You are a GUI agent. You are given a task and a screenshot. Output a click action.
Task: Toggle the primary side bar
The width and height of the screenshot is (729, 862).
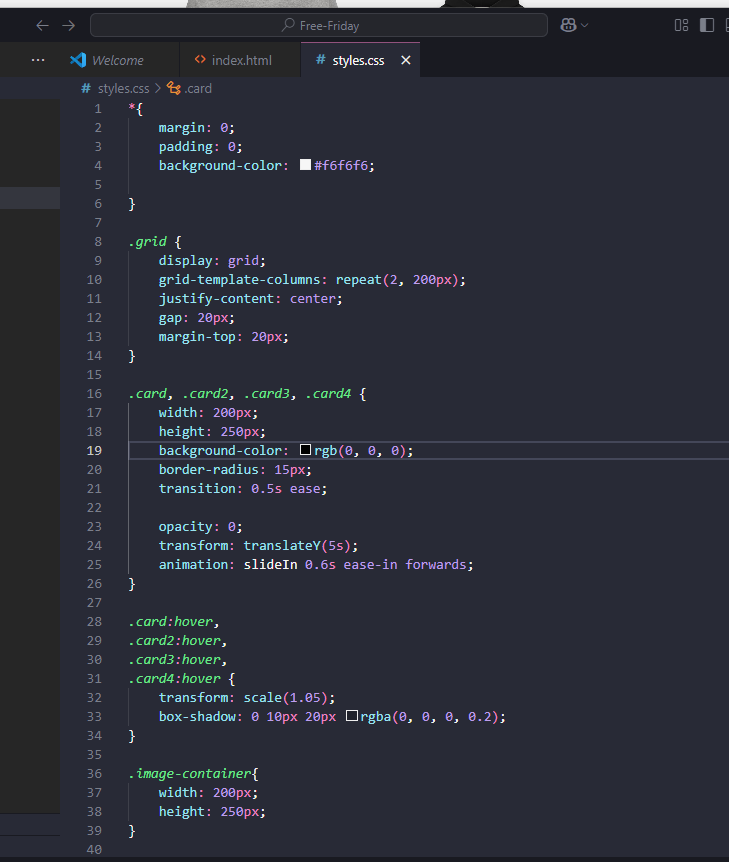tap(707, 25)
